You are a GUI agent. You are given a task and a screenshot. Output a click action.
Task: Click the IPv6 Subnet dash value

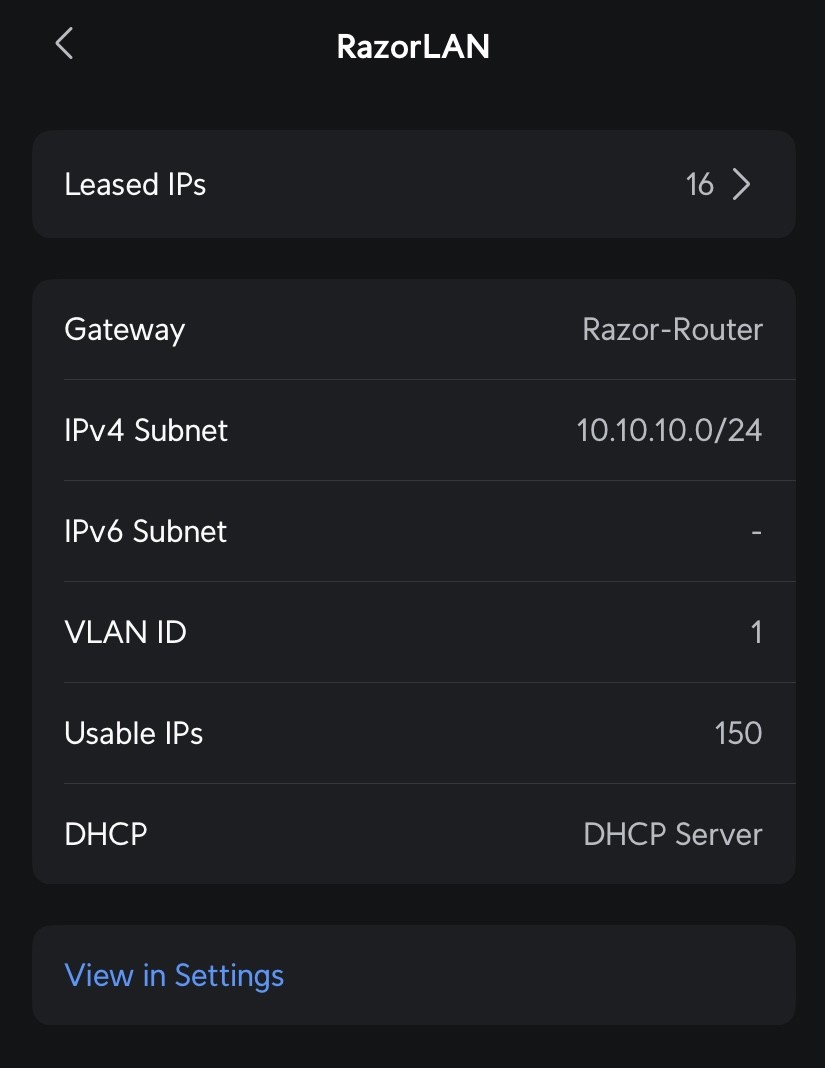tap(756, 532)
